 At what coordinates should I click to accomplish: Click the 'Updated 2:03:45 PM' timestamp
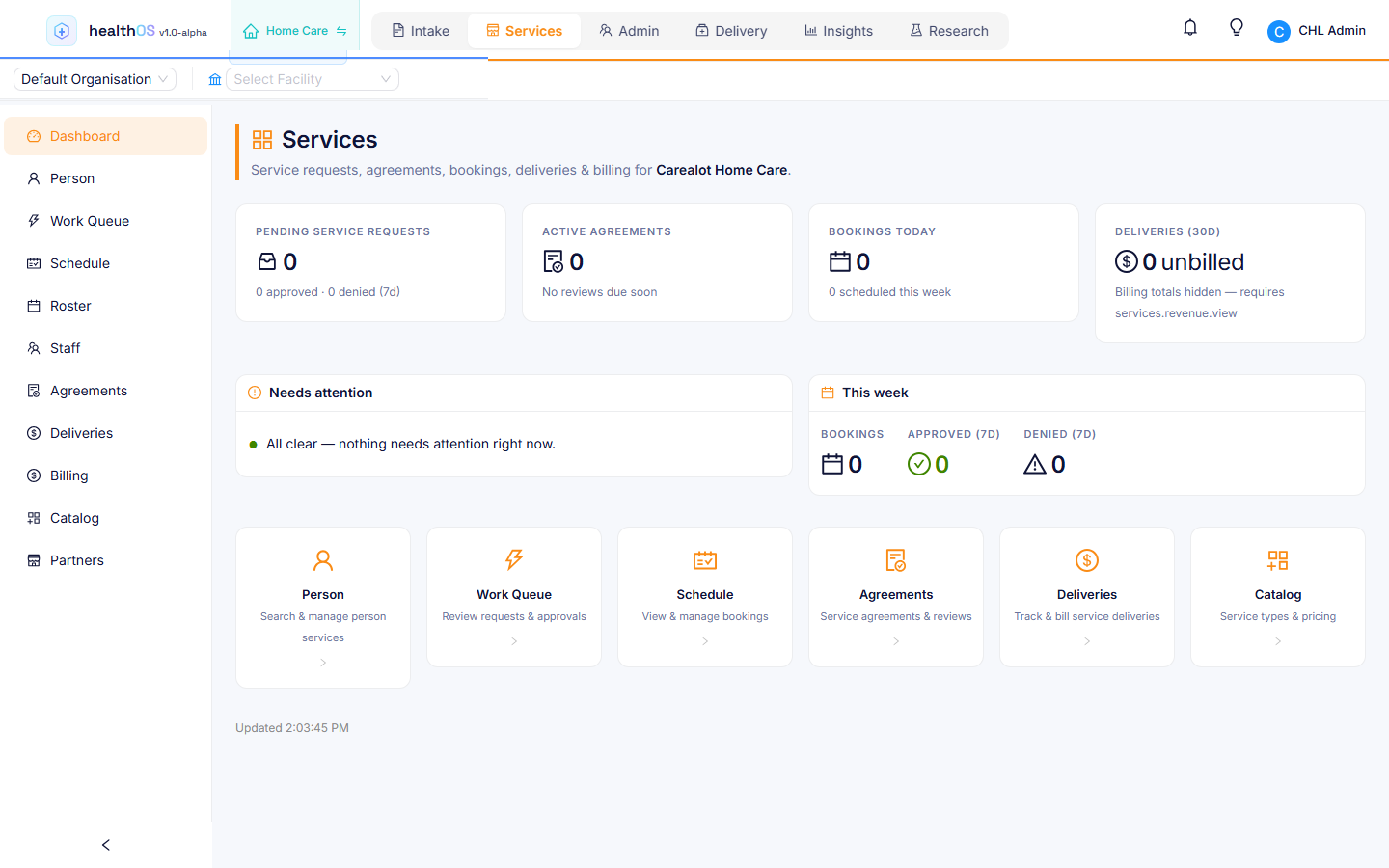pyautogui.click(x=292, y=728)
